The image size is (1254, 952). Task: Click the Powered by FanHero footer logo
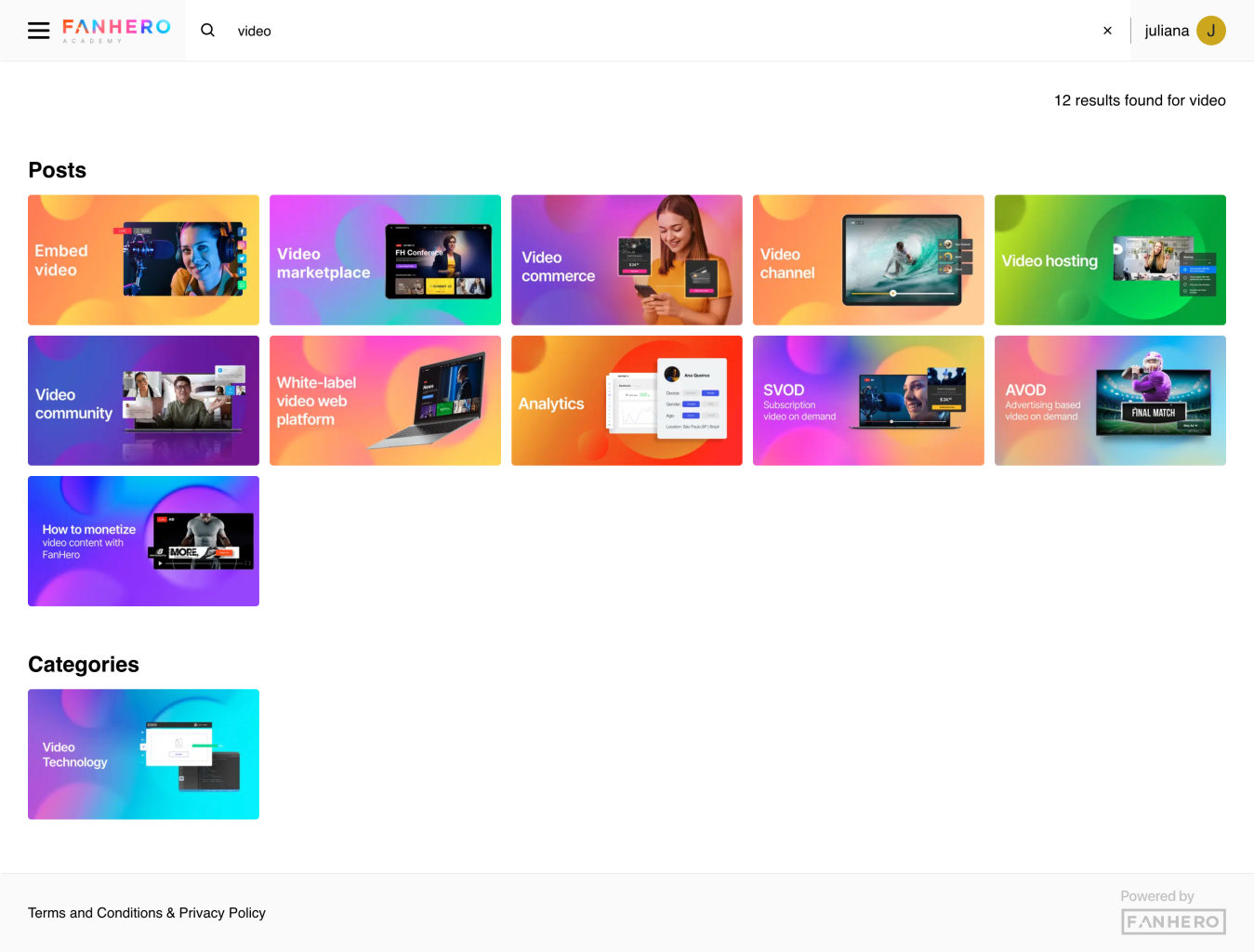pyautogui.click(x=1173, y=912)
